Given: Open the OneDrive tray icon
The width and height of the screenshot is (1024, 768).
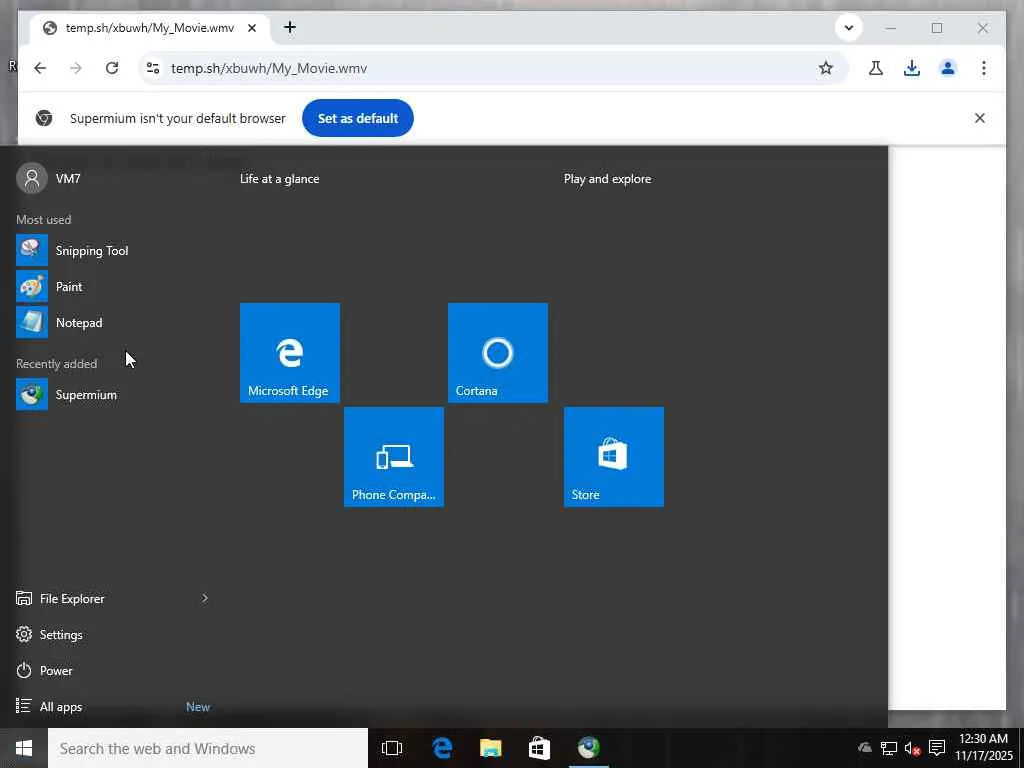Looking at the screenshot, I should coord(865,748).
